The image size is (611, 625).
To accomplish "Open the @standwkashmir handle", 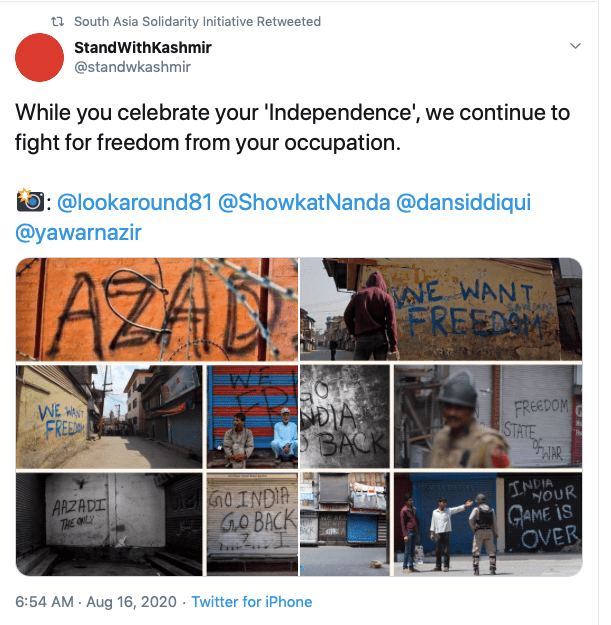I will pyautogui.click(x=132, y=67).
